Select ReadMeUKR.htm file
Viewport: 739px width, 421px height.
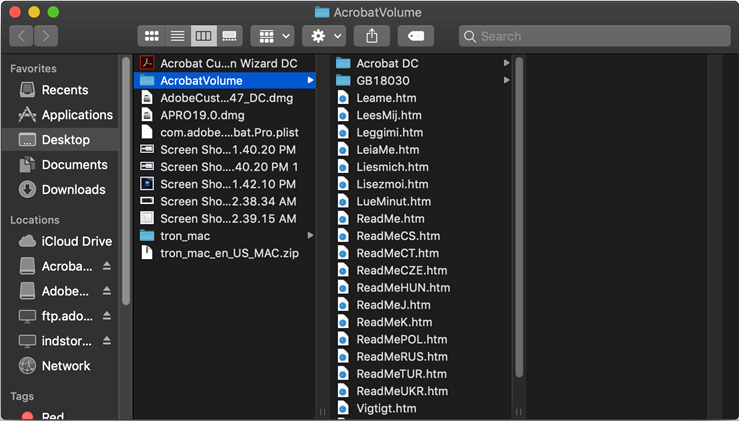click(421, 391)
